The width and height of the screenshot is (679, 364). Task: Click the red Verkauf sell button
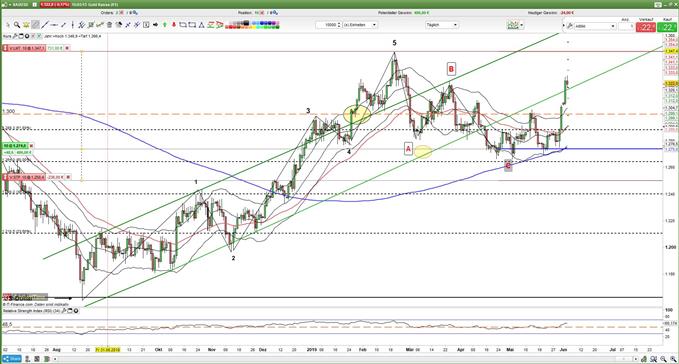(x=646, y=27)
